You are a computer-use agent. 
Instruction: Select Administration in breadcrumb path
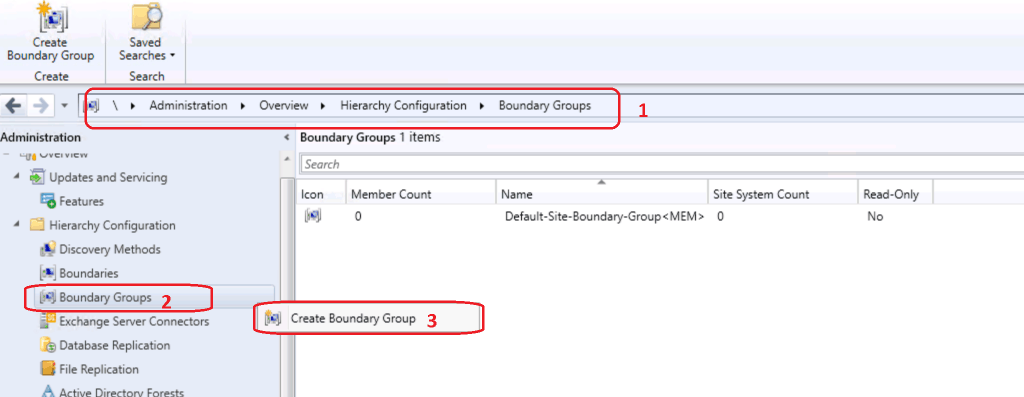[x=188, y=106]
